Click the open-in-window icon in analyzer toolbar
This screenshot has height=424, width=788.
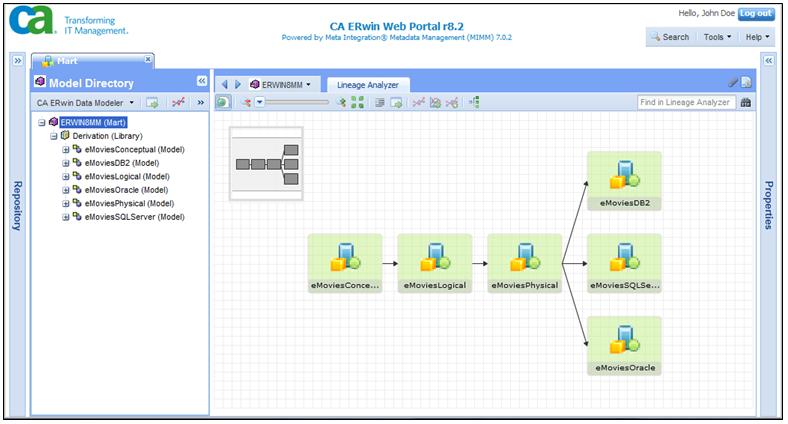coord(397,102)
